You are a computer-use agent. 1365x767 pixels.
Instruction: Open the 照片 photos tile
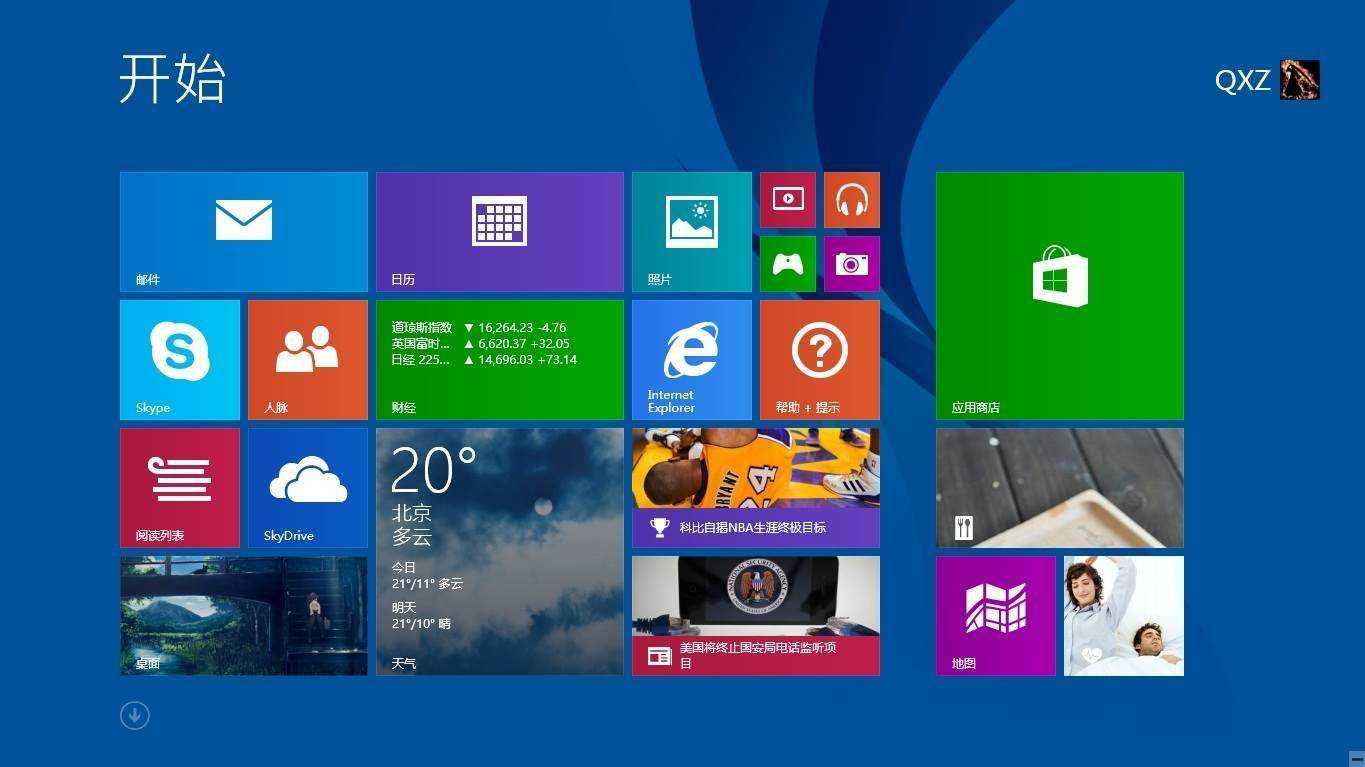pos(690,230)
